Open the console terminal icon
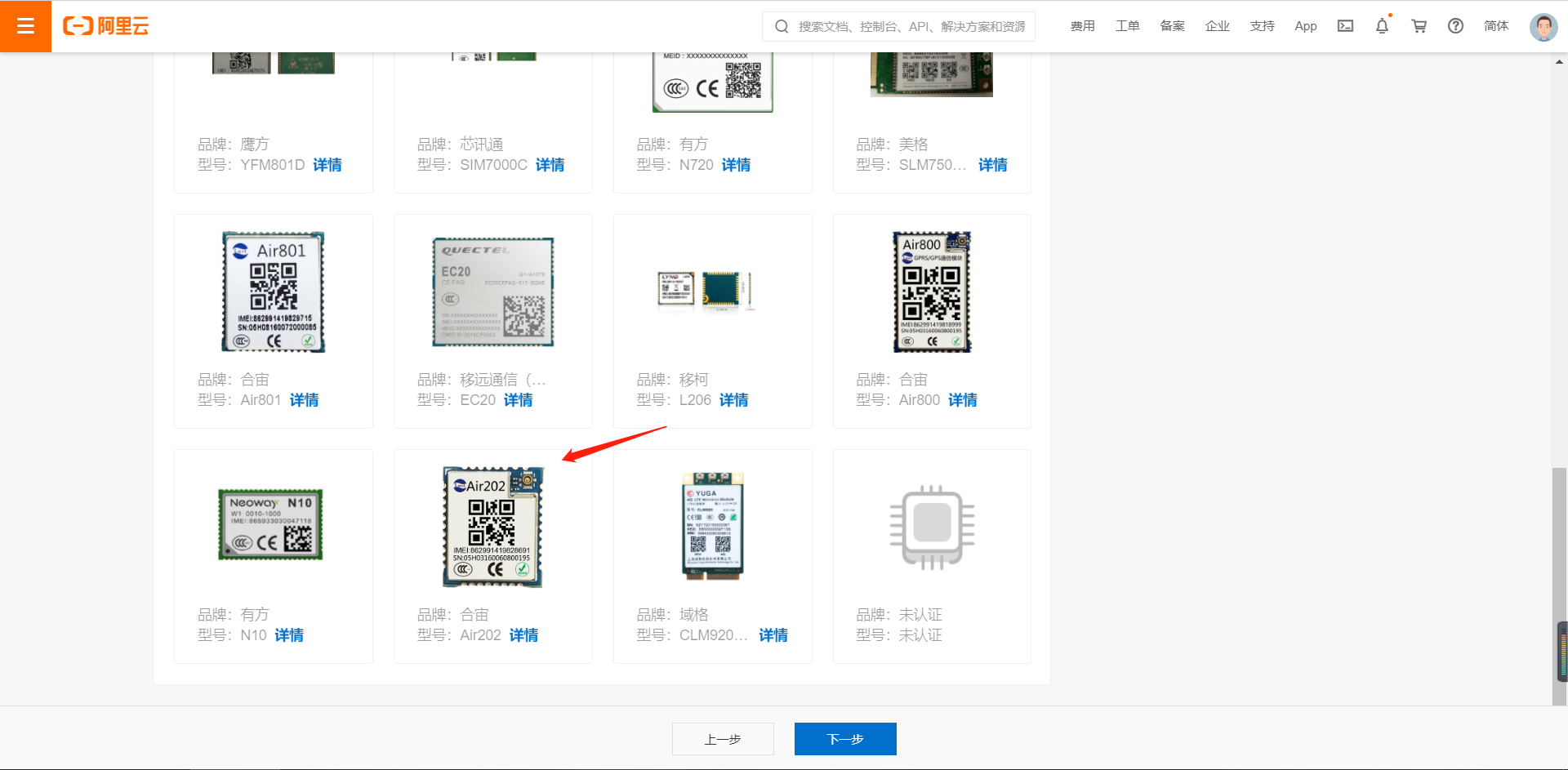The height and width of the screenshot is (770, 1568). [x=1345, y=25]
